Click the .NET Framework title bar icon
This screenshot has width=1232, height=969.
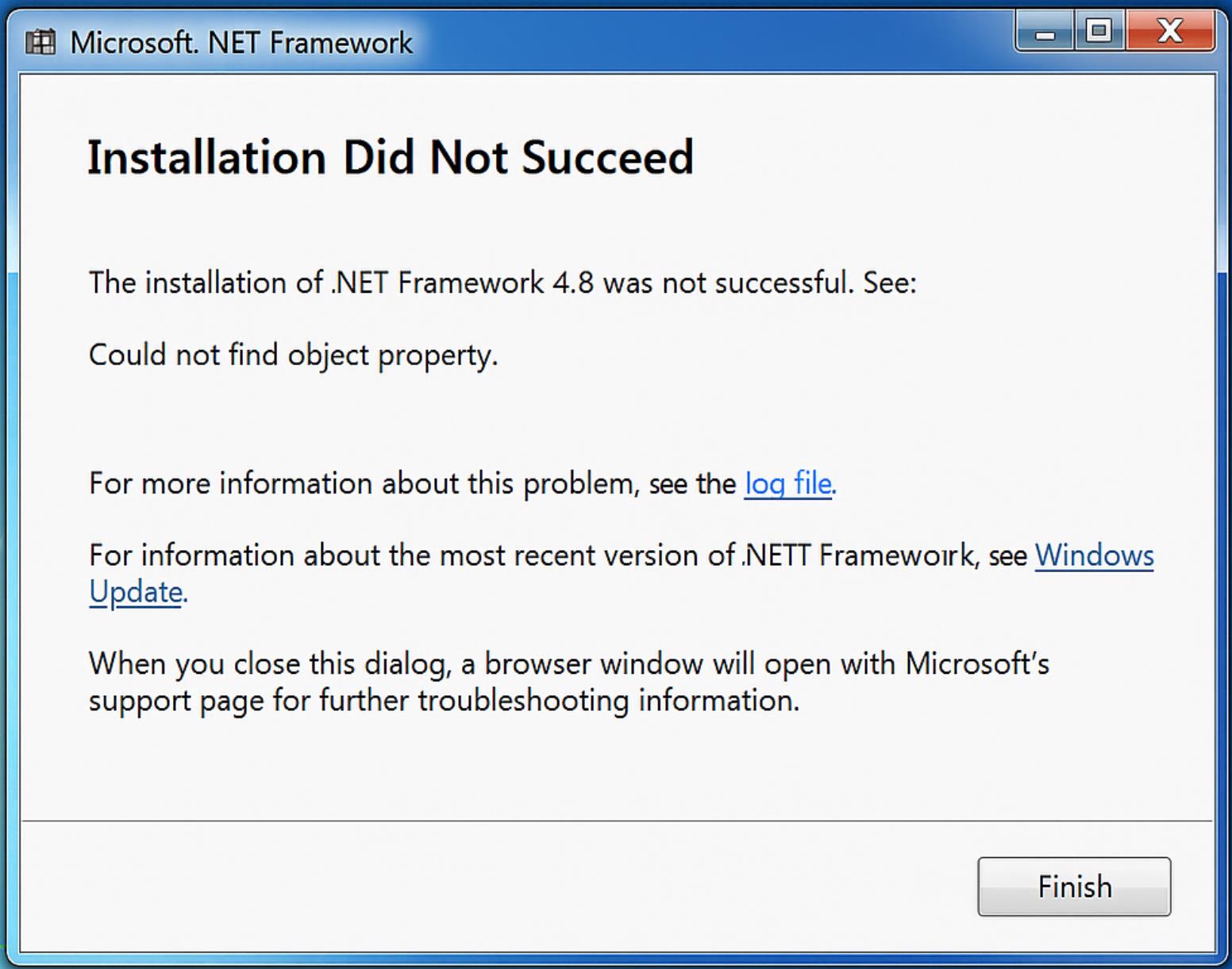coord(40,42)
